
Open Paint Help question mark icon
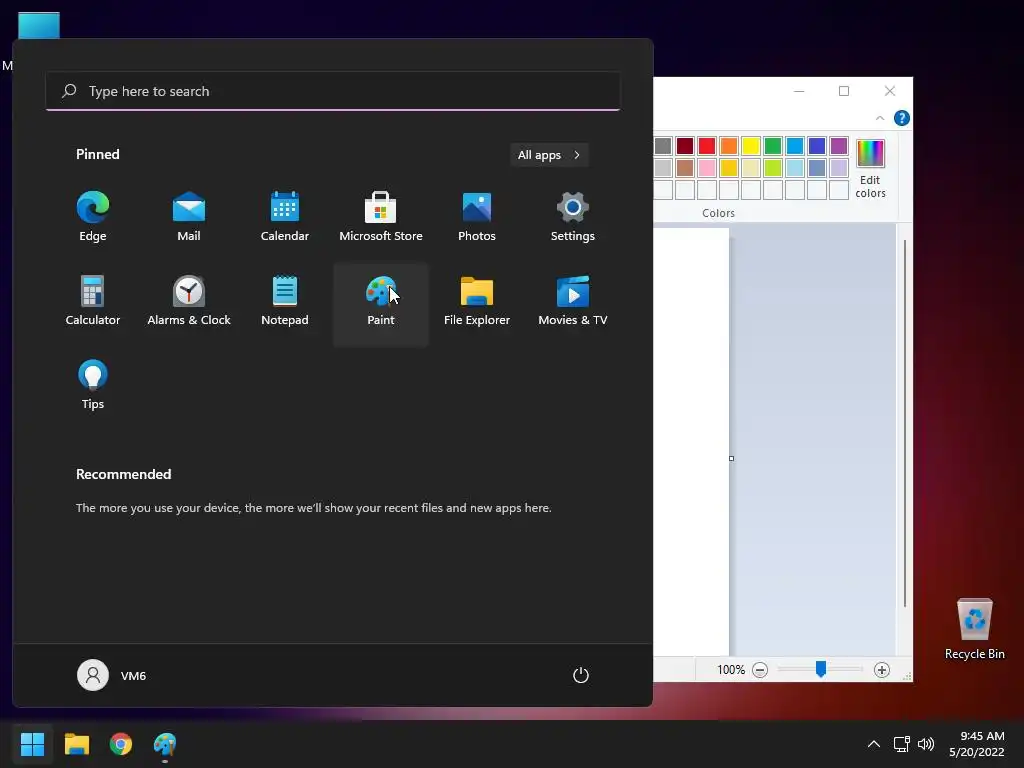[902, 118]
